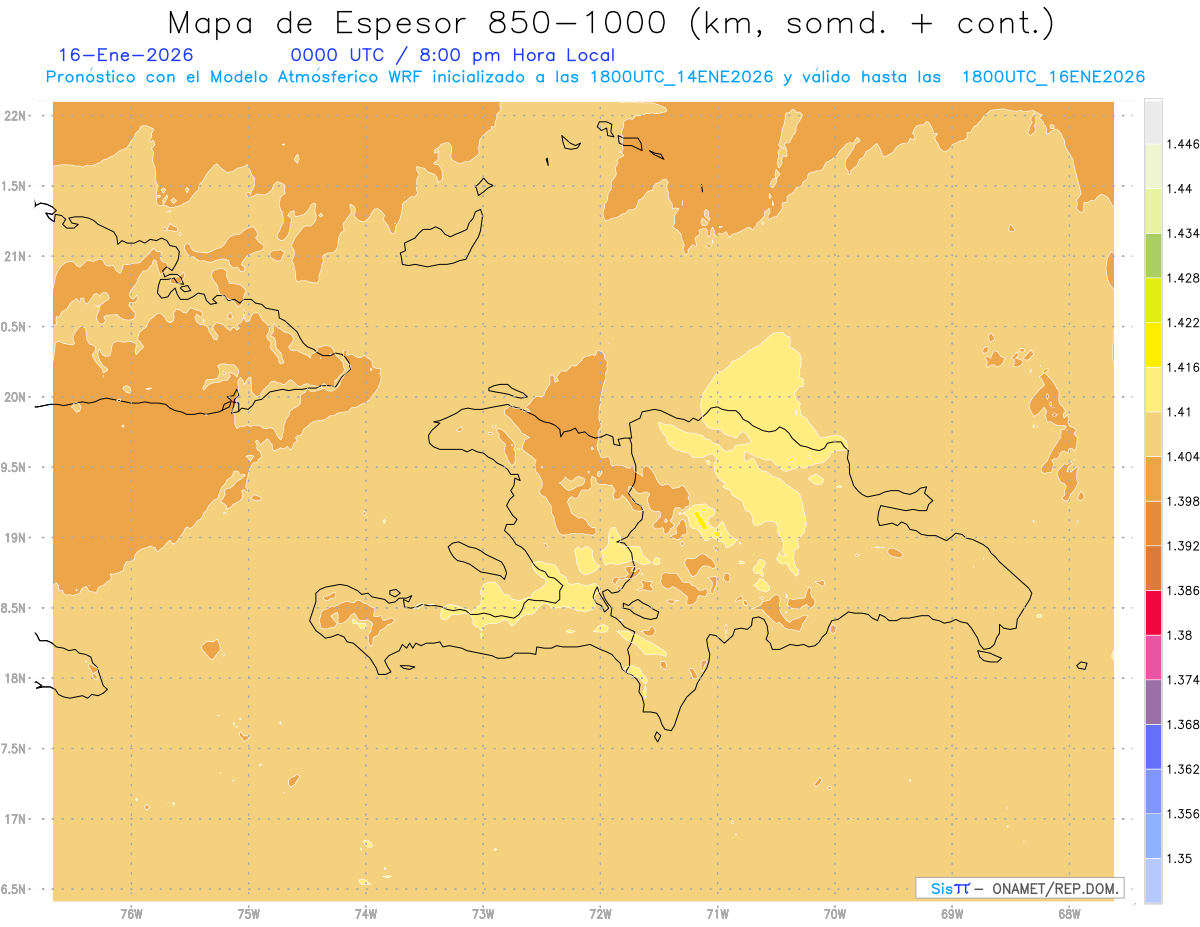Click the '0000 UTC / 8:00 pm Hora Local' text
1200x927 pixels.
tap(453, 55)
